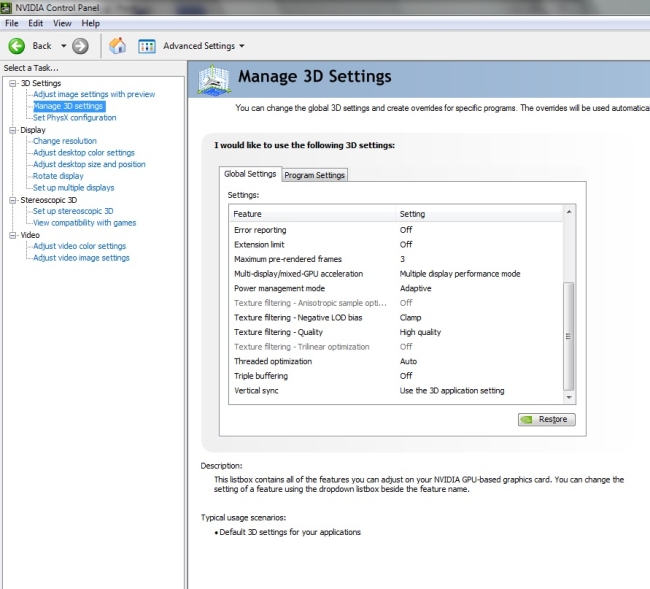Screen dimensions: 650x589
Task: Click the Advanced Settings view icon
Action: tap(147, 46)
